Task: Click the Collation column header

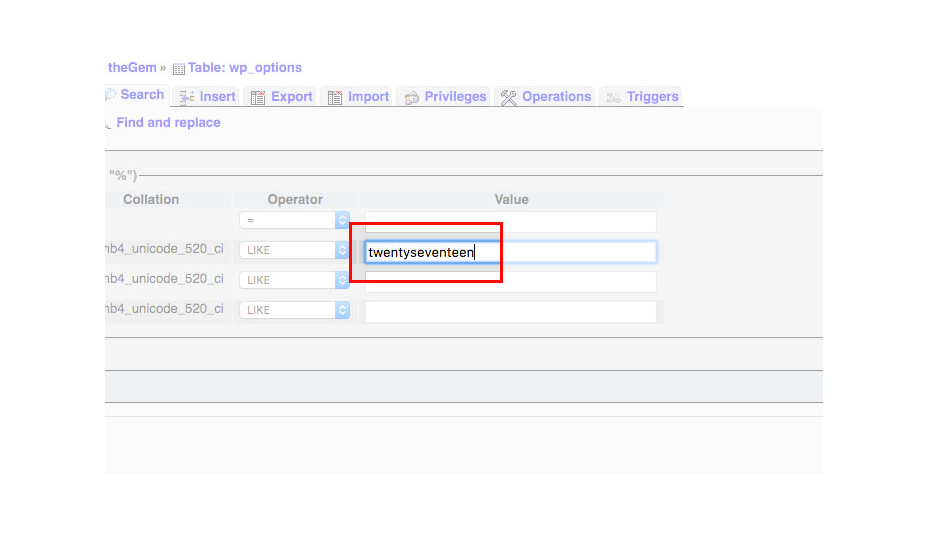Action: point(151,199)
